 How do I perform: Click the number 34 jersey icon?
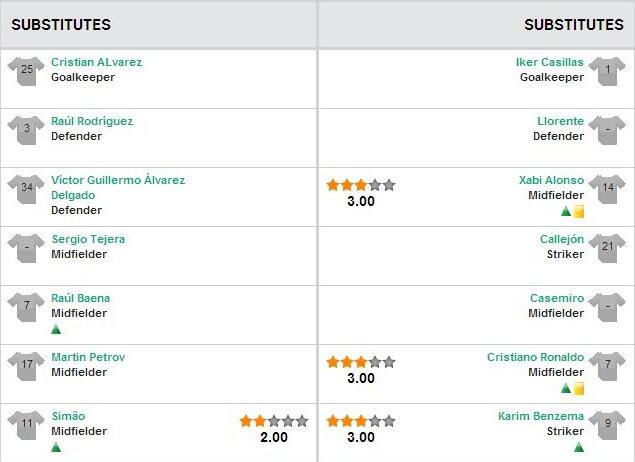pyautogui.click(x=26, y=190)
